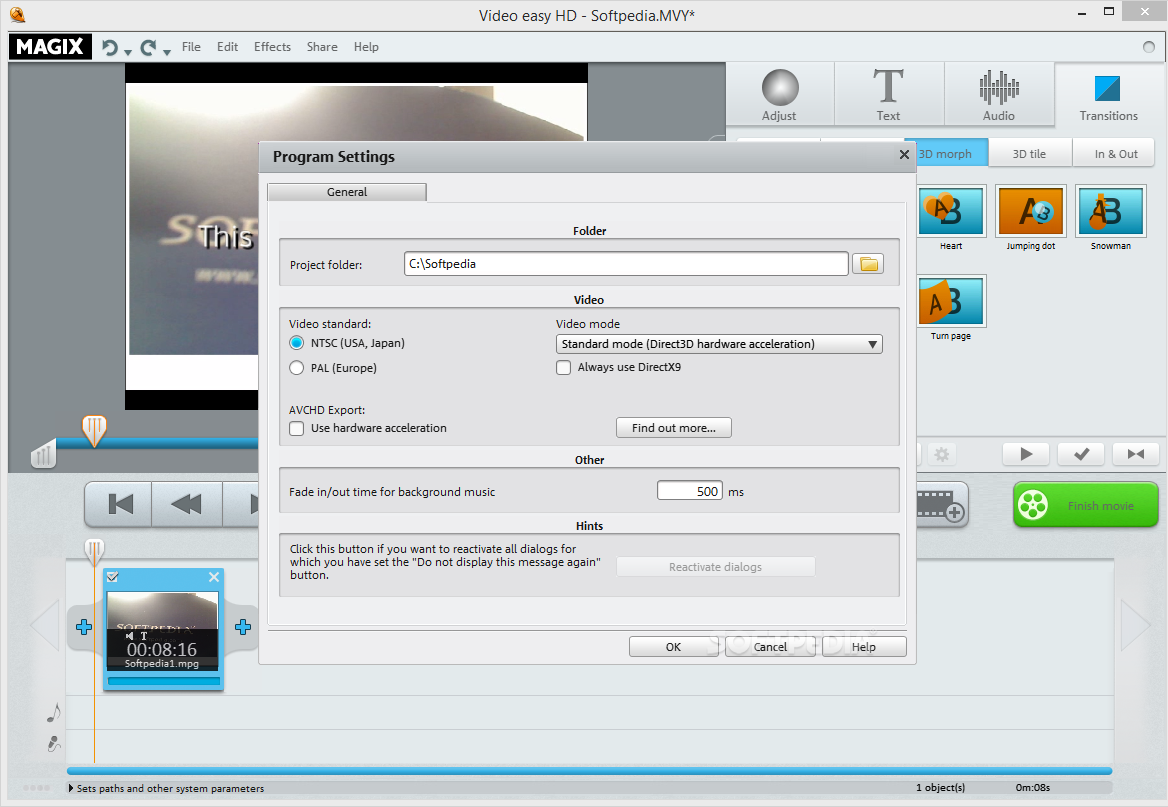Image resolution: width=1168 pixels, height=807 pixels.
Task: Enable Use hardware acceleration checkbox
Action: point(296,428)
